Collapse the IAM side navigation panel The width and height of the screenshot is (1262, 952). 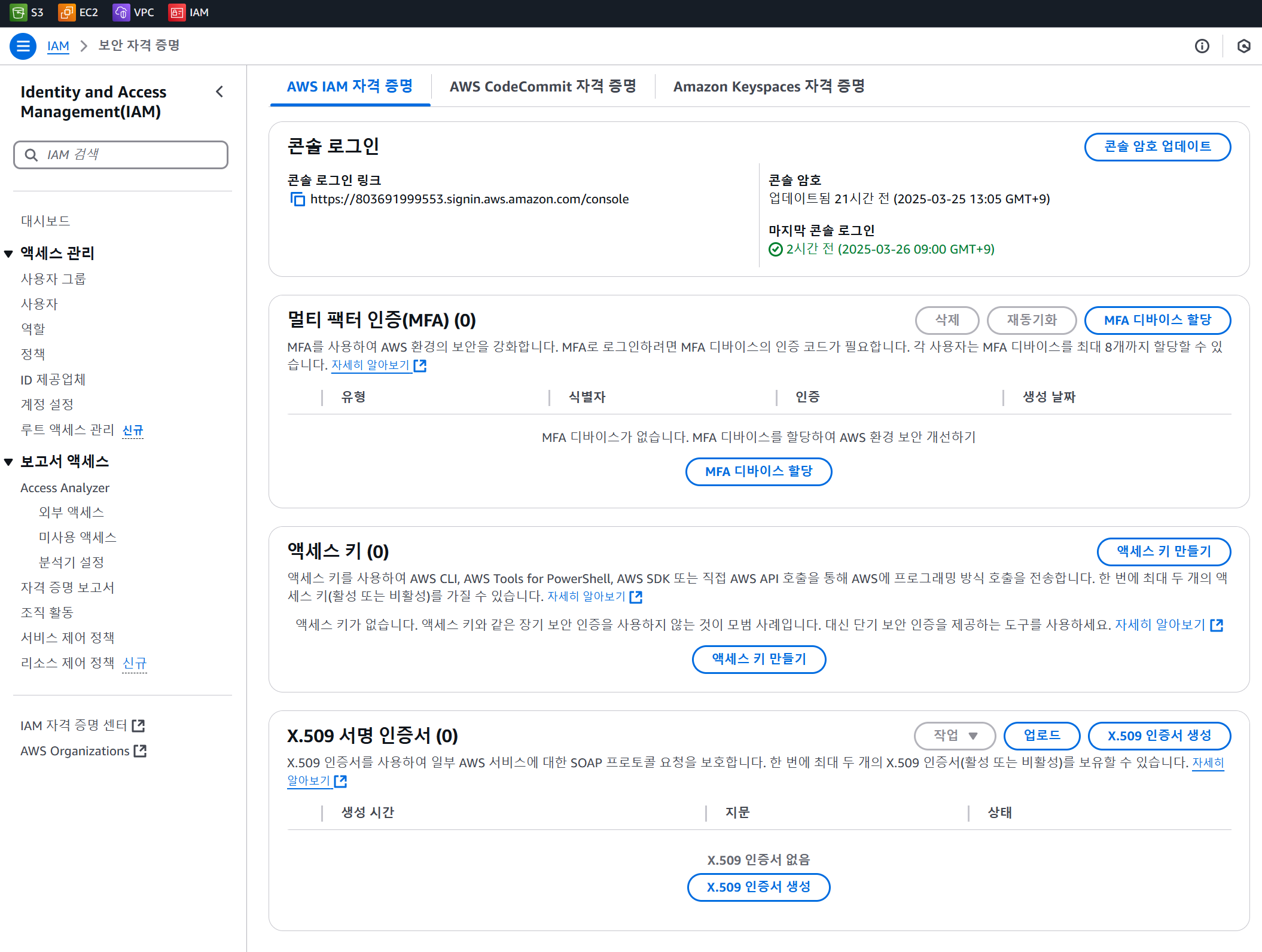(220, 91)
